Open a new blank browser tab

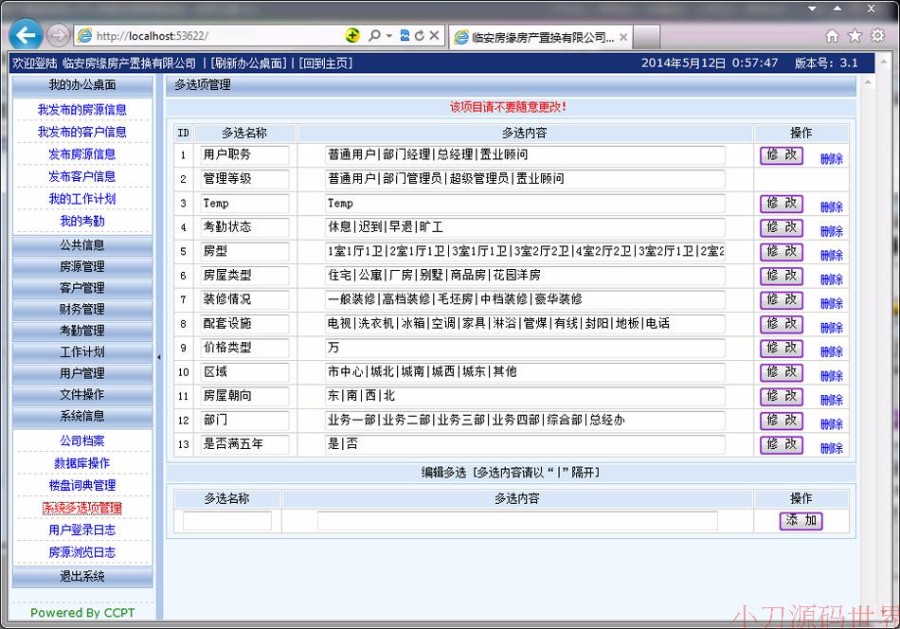pos(646,37)
